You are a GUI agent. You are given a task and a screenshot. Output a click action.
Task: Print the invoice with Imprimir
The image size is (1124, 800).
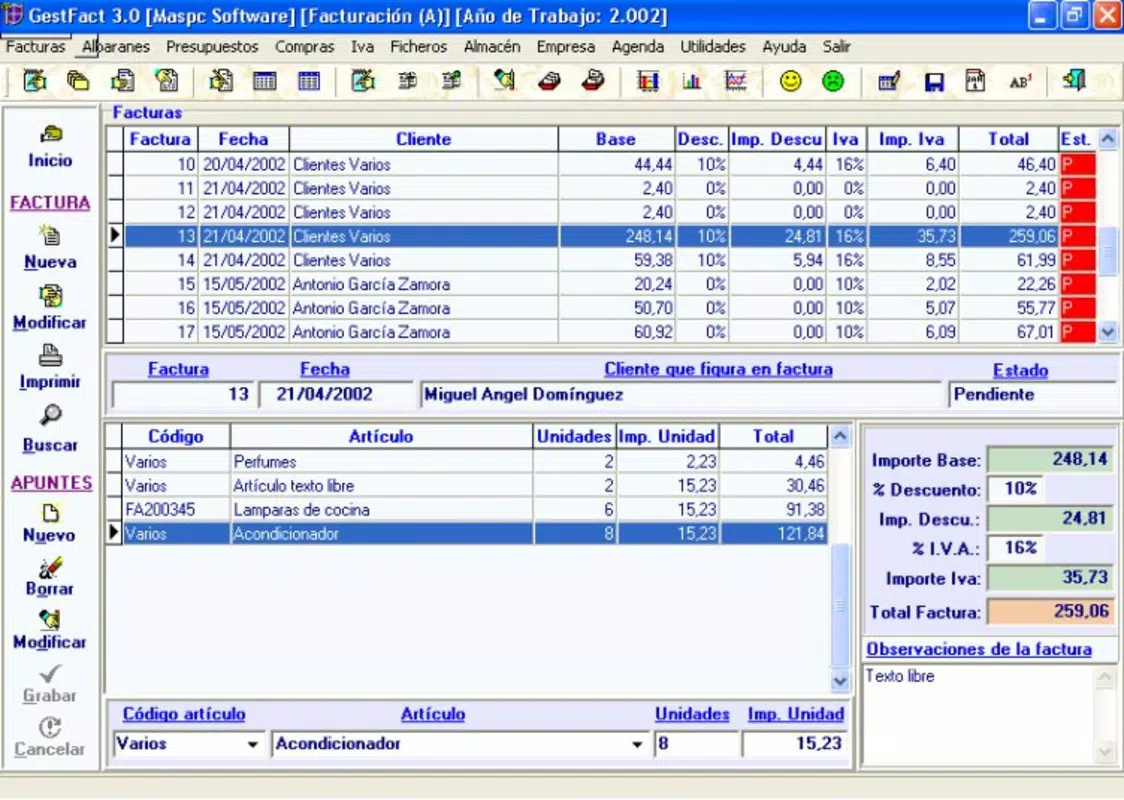[x=50, y=368]
